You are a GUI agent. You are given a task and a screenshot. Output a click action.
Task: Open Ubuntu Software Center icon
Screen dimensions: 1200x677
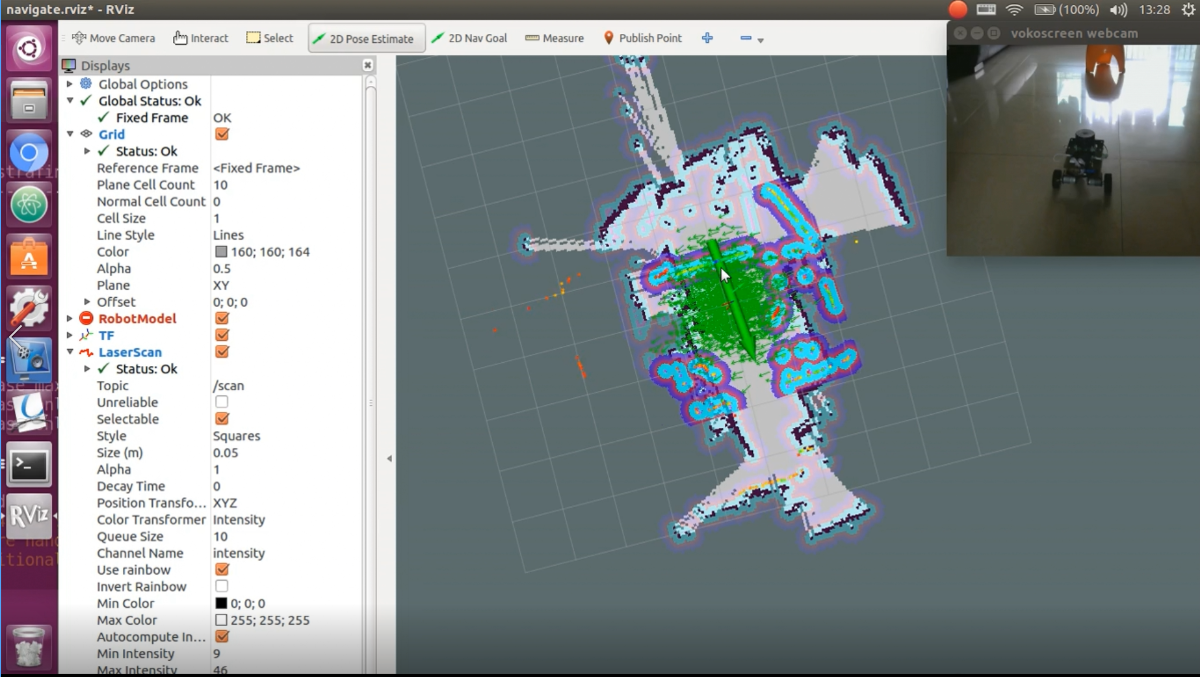click(29, 257)
